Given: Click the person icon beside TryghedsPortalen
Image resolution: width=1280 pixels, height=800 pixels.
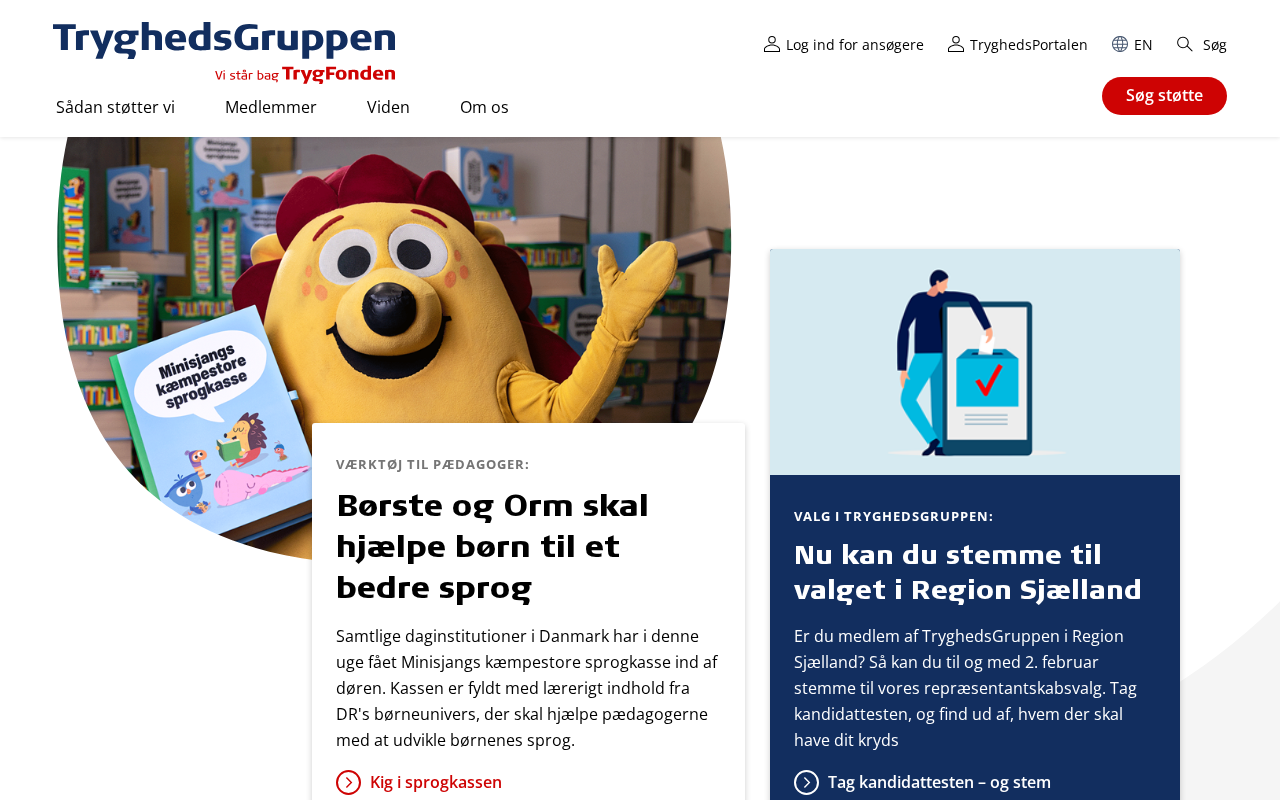Looking at the screenshot, I should [956, 44].
